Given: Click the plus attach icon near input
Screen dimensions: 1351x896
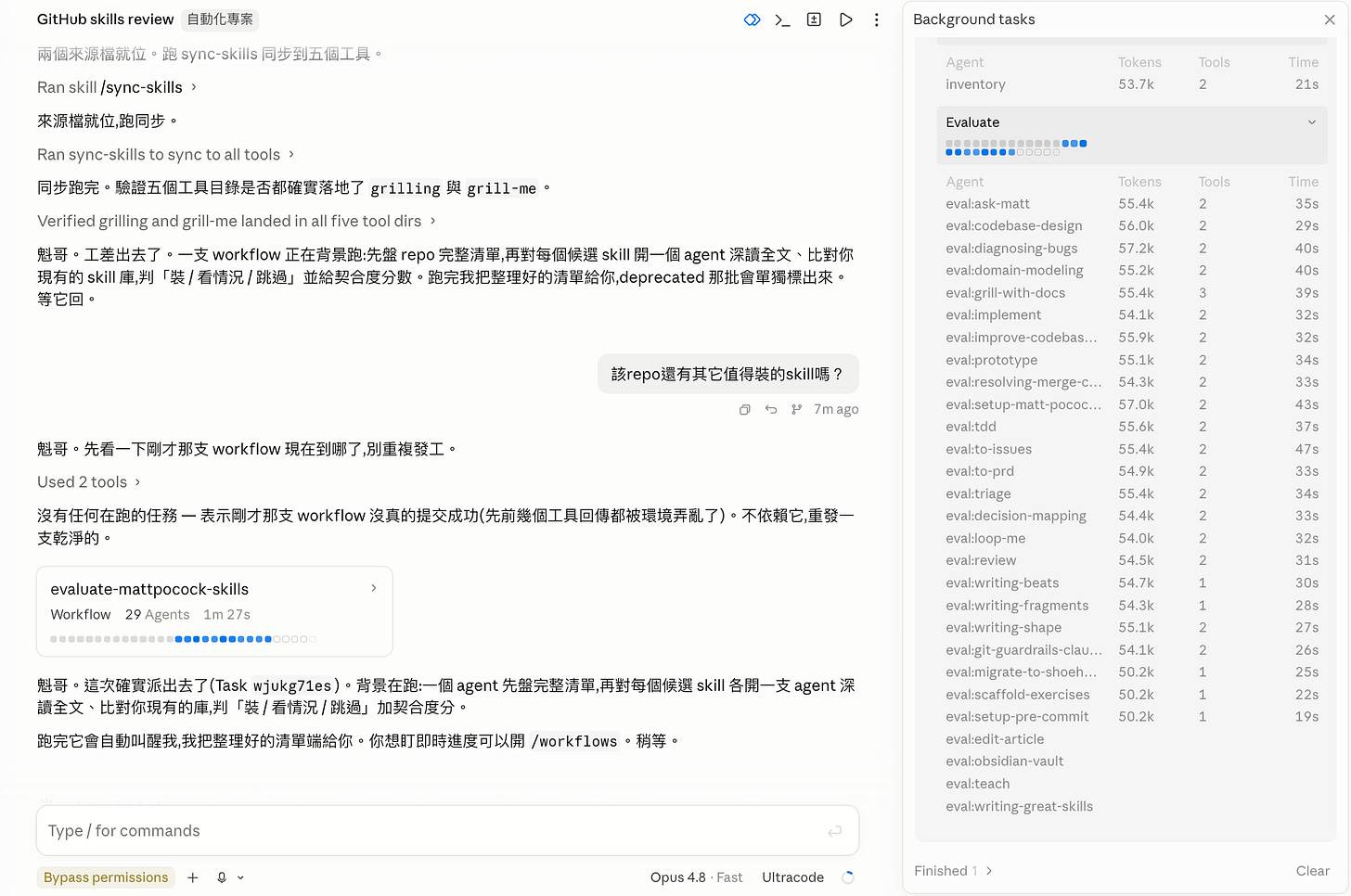Looking at the screenshot, I should click(x=193, y=877).
